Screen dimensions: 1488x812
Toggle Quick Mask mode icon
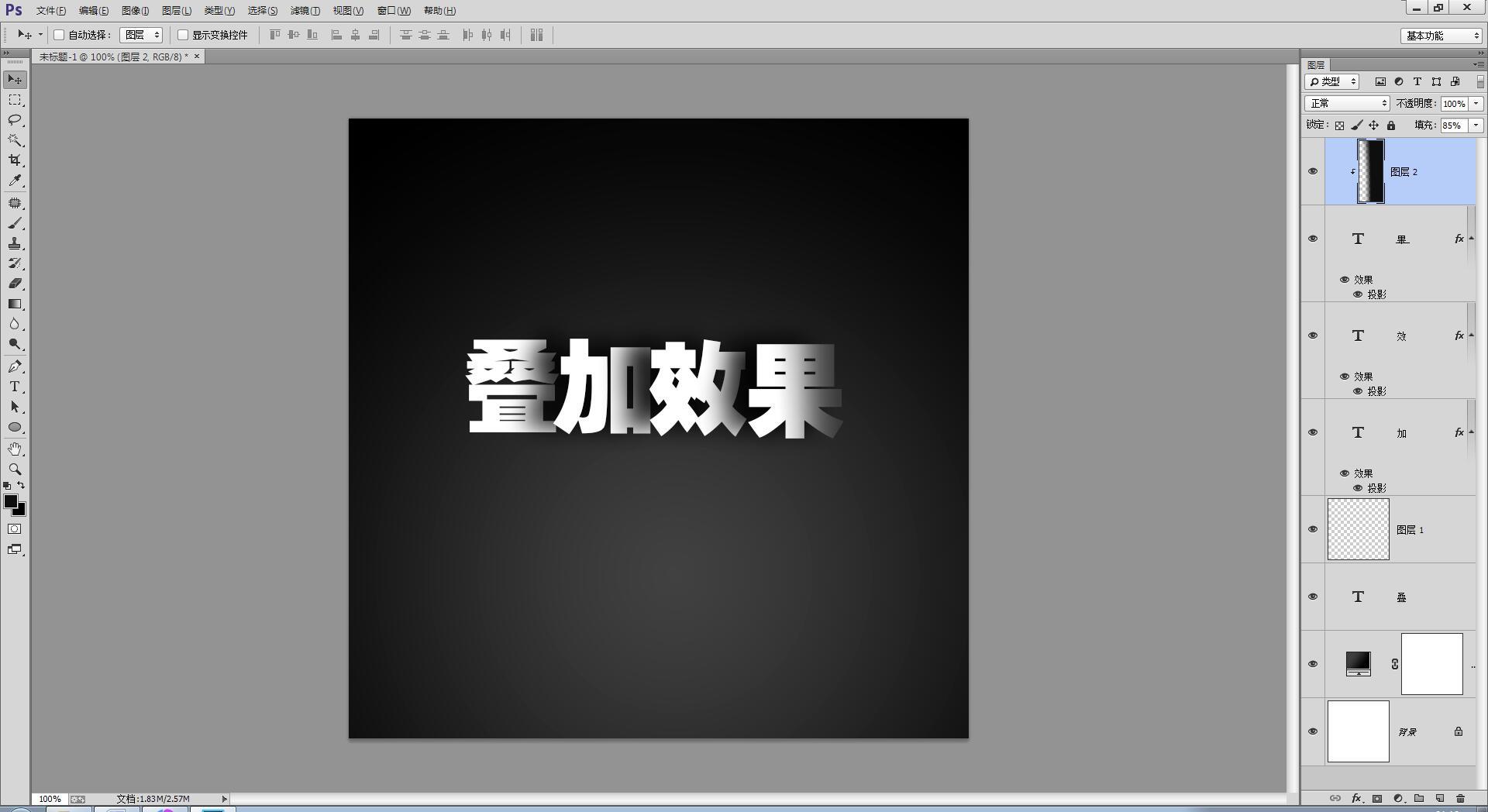(x=15, y=529)
